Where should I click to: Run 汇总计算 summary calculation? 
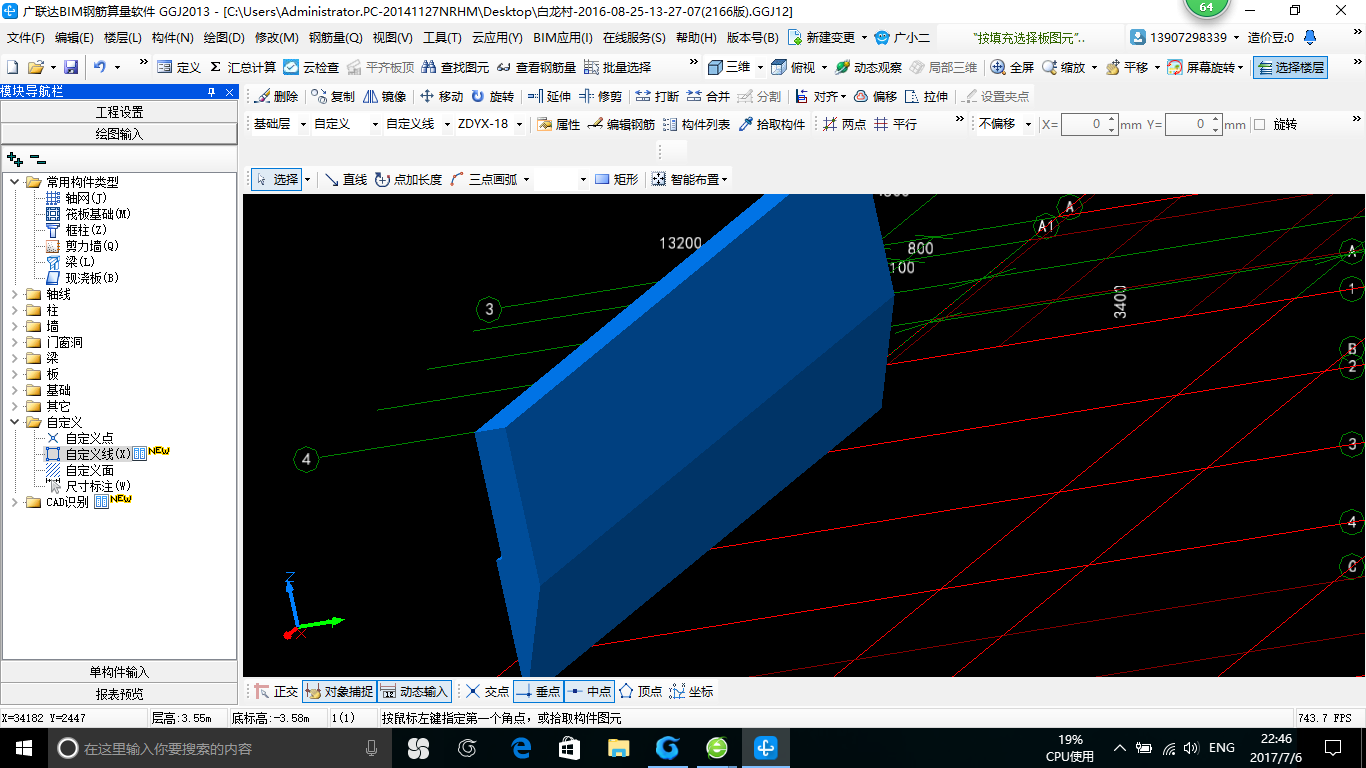pos(243,67)
